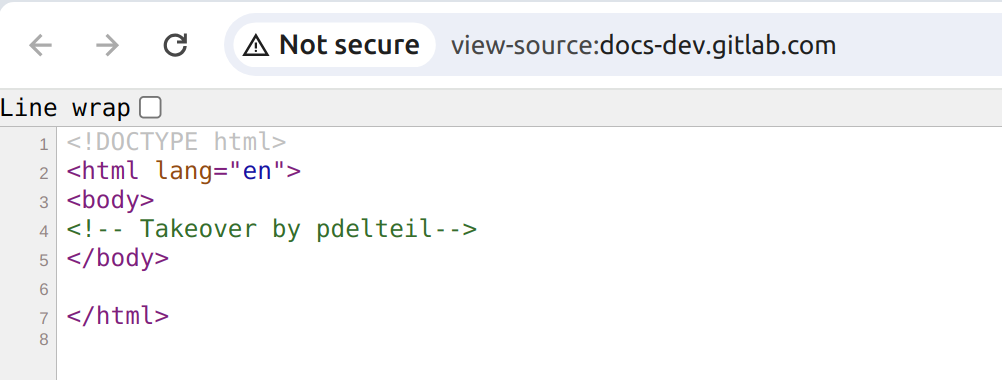Click line number 6 in the gutter
Viewport: 1002px width, 380px height.
[x=43, y=290]
